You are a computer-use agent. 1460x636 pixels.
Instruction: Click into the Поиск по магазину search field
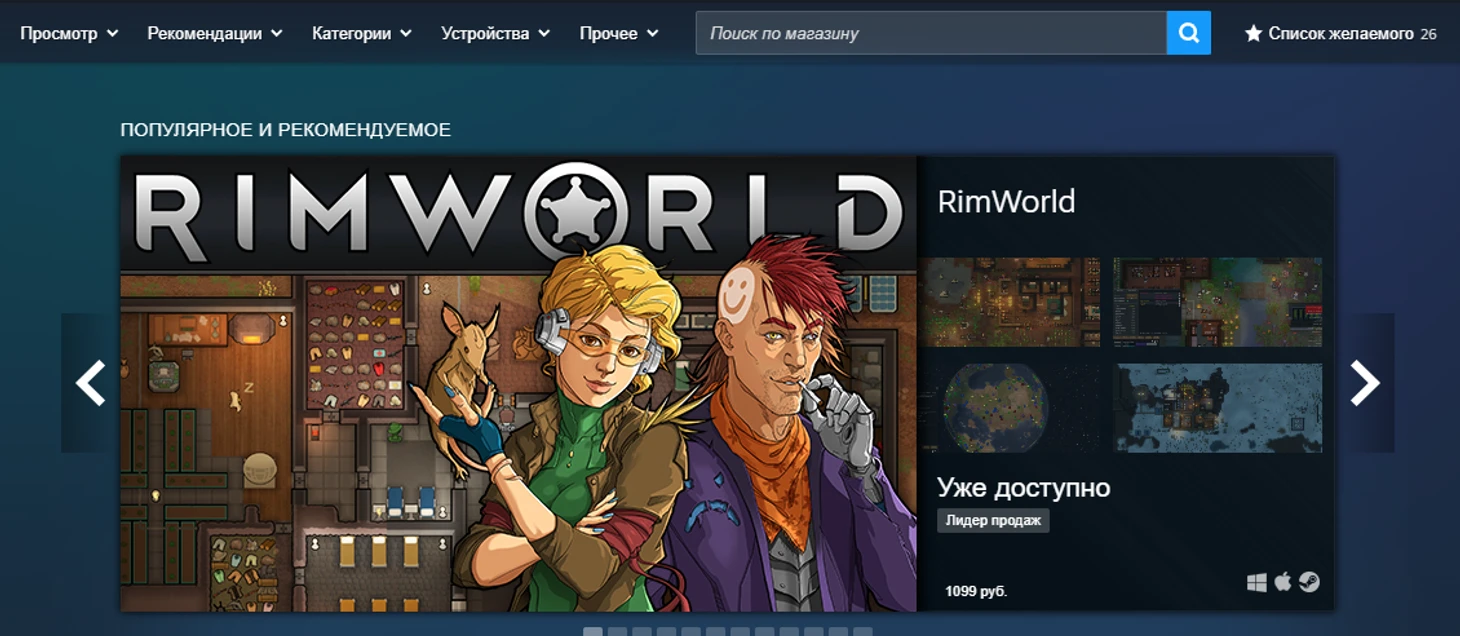tap(931, 33)
